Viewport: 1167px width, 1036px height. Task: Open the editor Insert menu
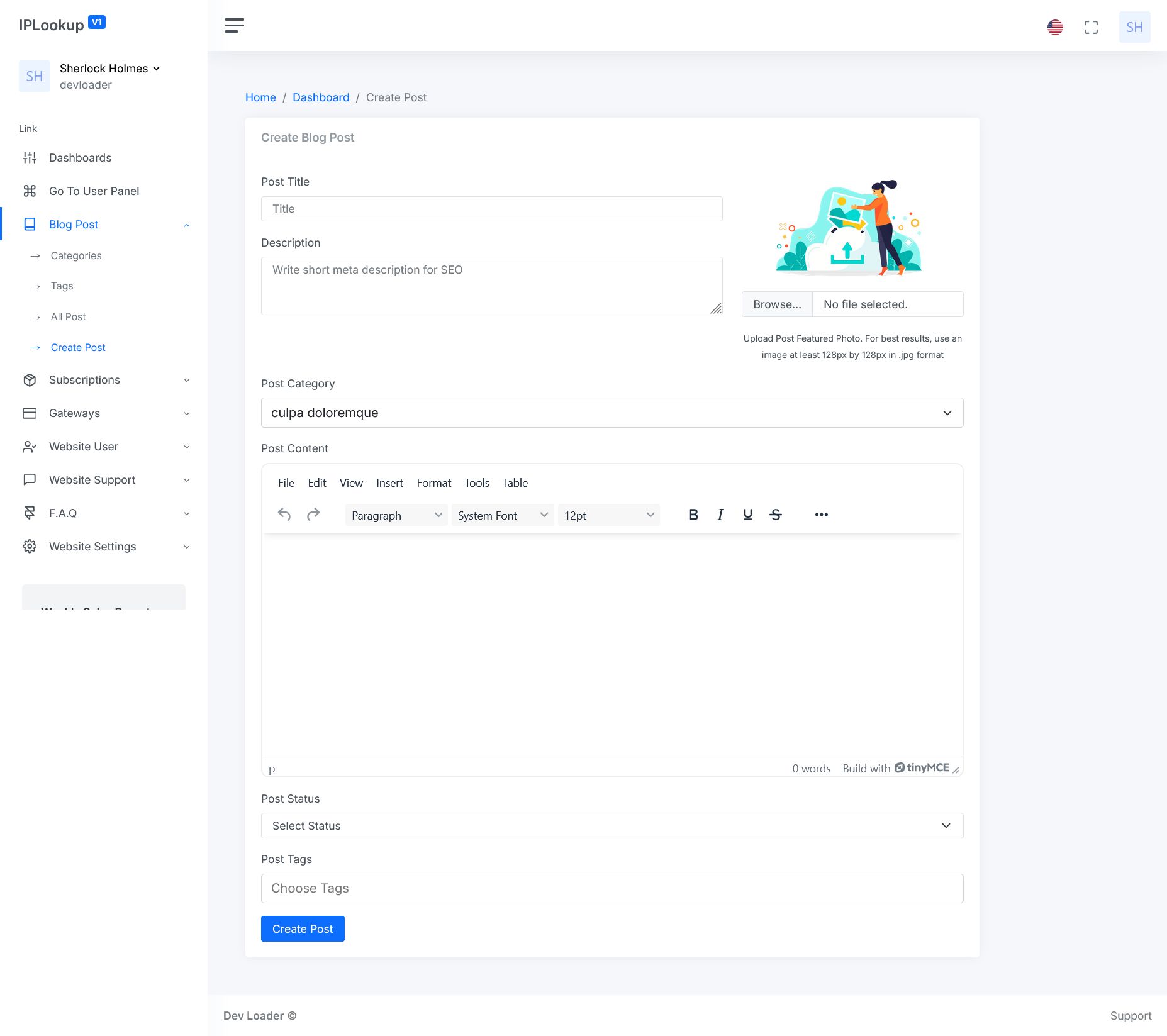coord(390,483)
